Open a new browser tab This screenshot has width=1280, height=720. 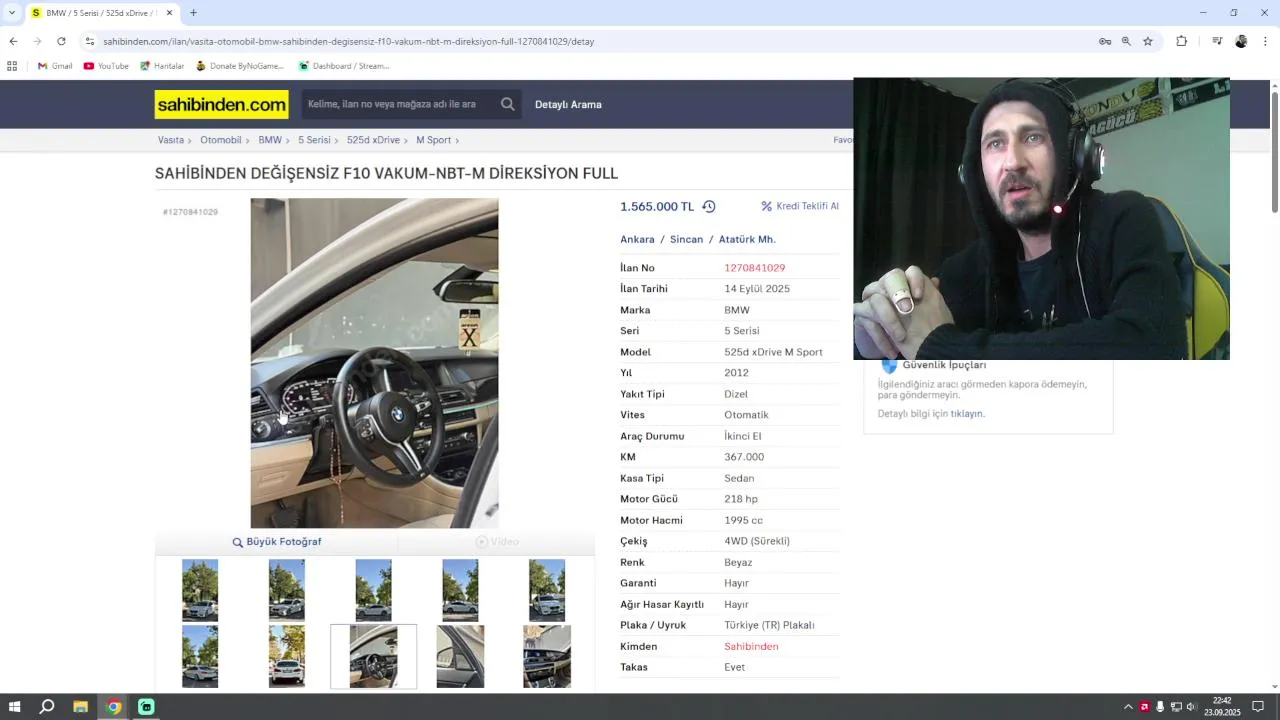[x=193, y=13]
